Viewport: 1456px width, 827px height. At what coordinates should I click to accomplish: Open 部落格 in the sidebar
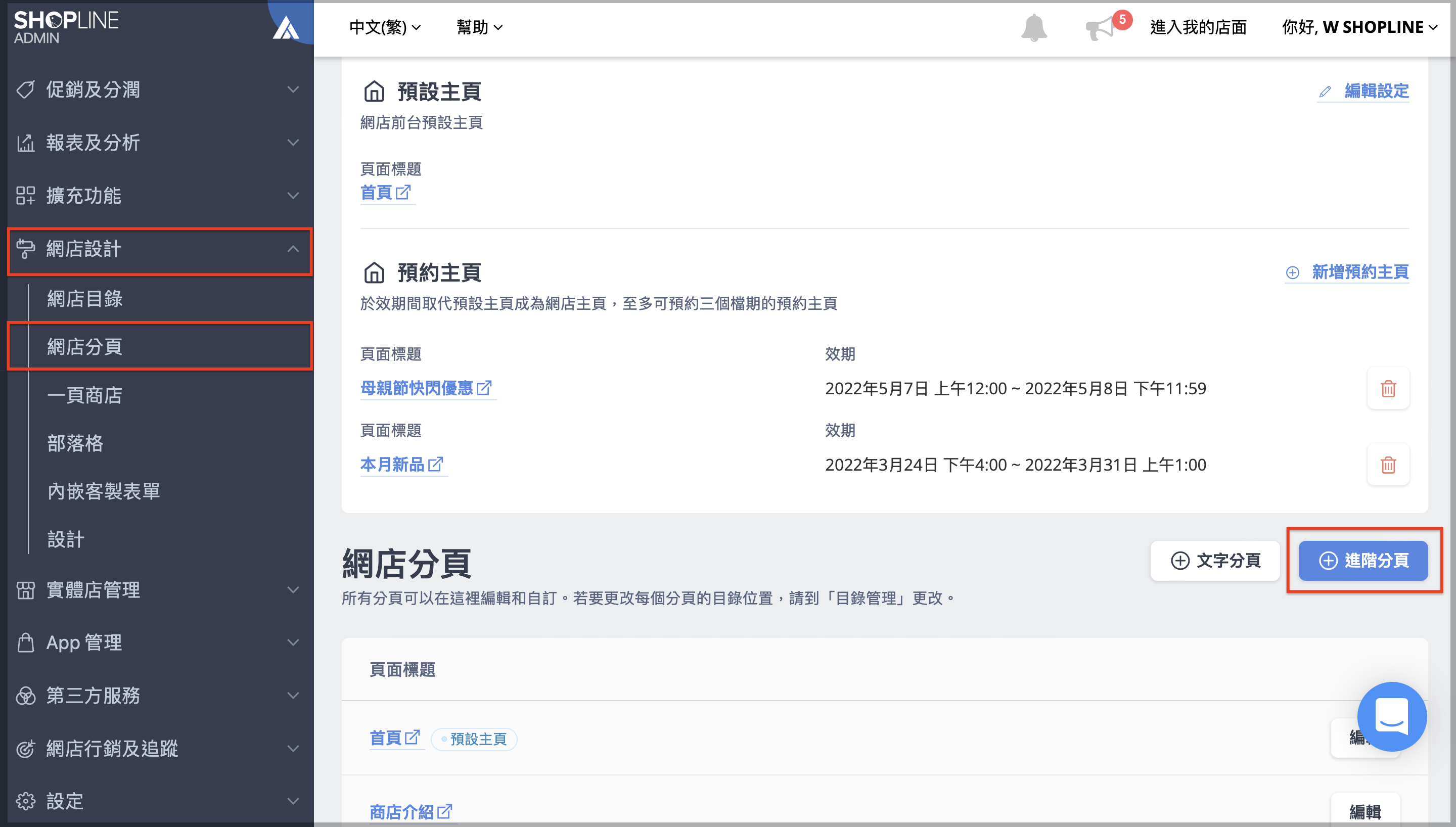[x=75, y=443]
